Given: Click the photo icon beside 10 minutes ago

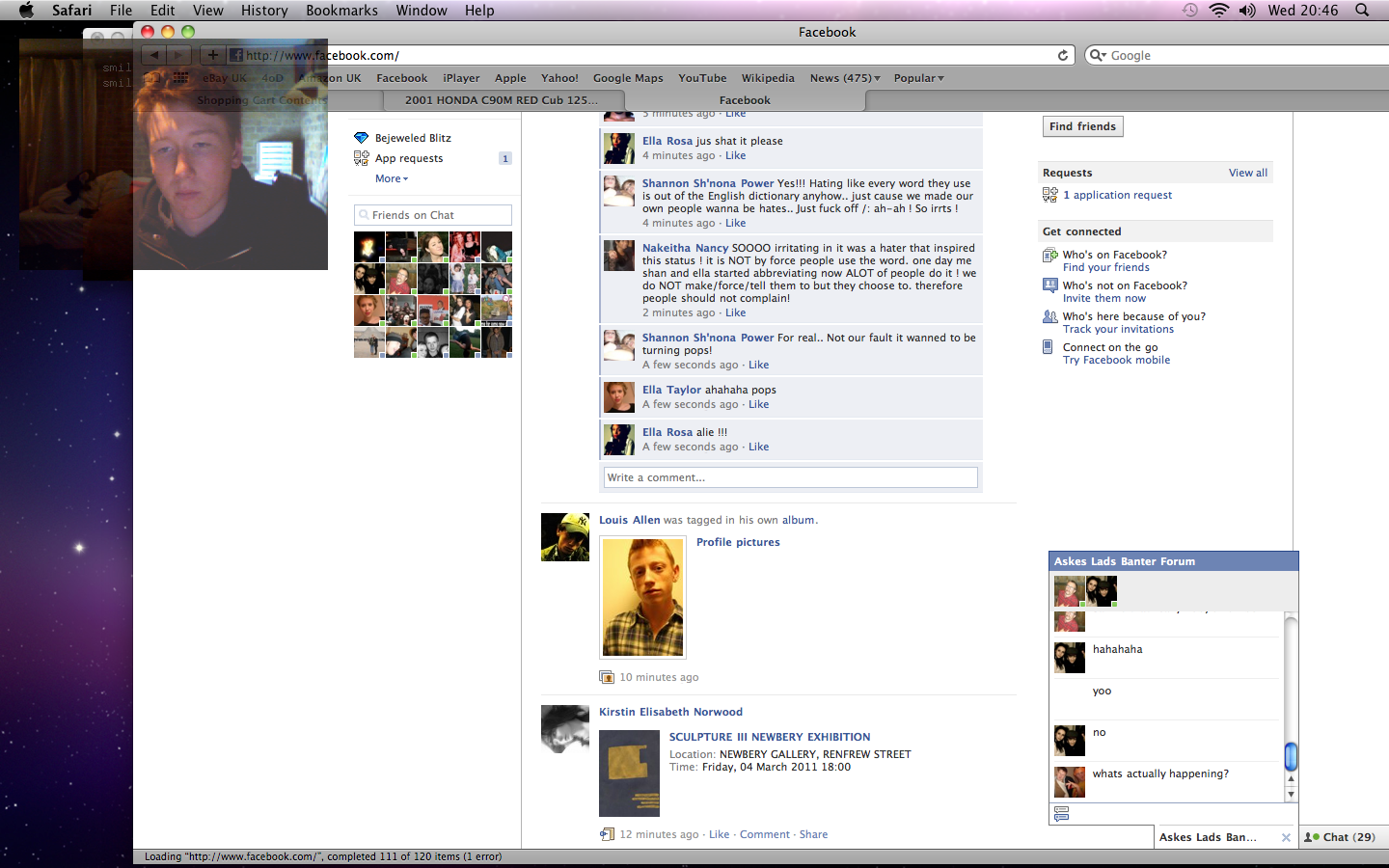Looking at the screenshot, I should [x=607, y=677].
